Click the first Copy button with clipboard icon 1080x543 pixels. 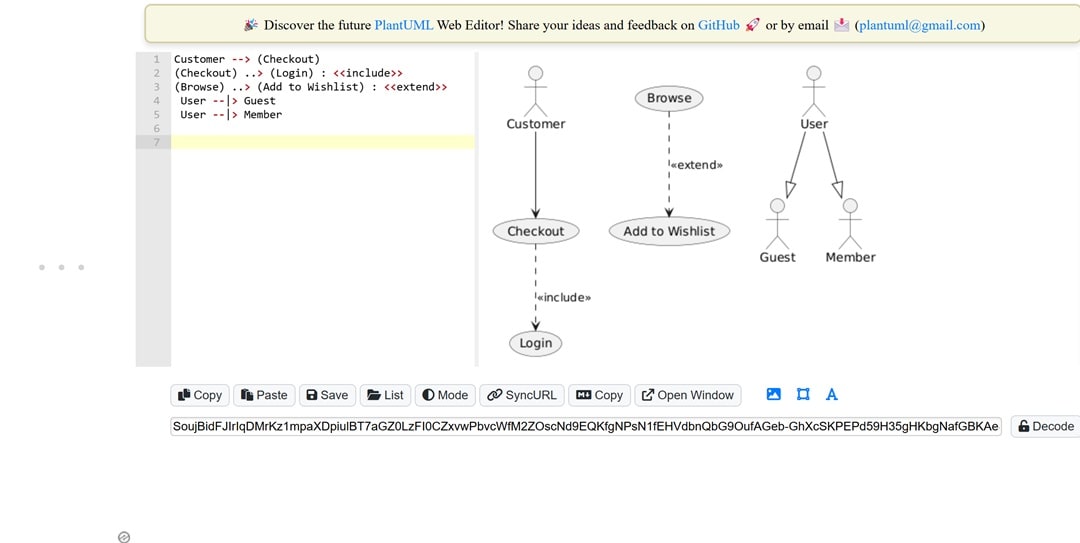(x=200, y=395)
